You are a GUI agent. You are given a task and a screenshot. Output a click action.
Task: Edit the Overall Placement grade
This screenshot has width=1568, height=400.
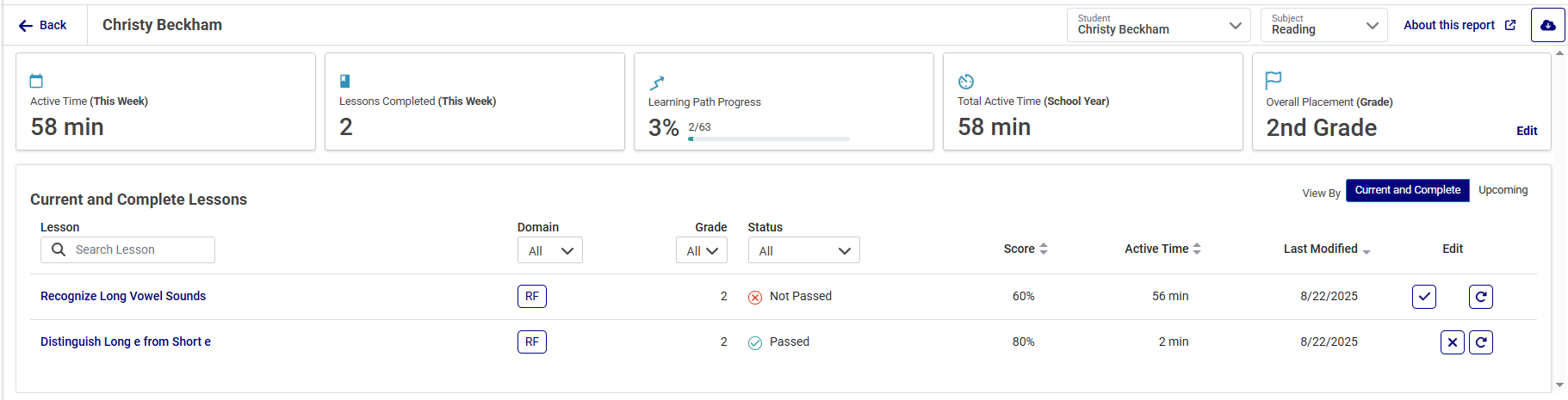tap(1527, 131)
